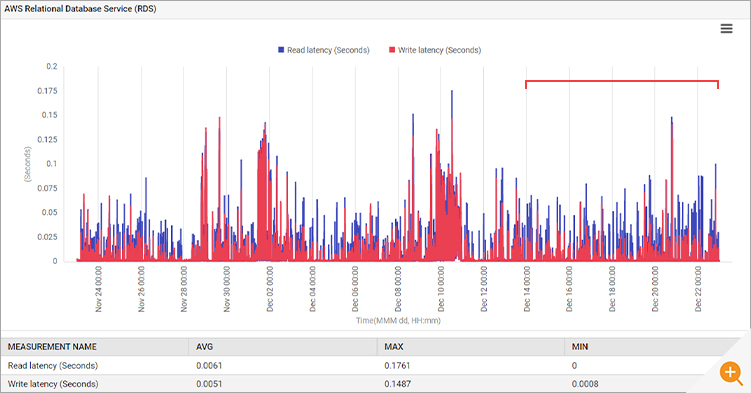This screenshot has height=393, width=751.
Task: Click the Dec 10 00:00 axis label
Action: coord(441,289)
